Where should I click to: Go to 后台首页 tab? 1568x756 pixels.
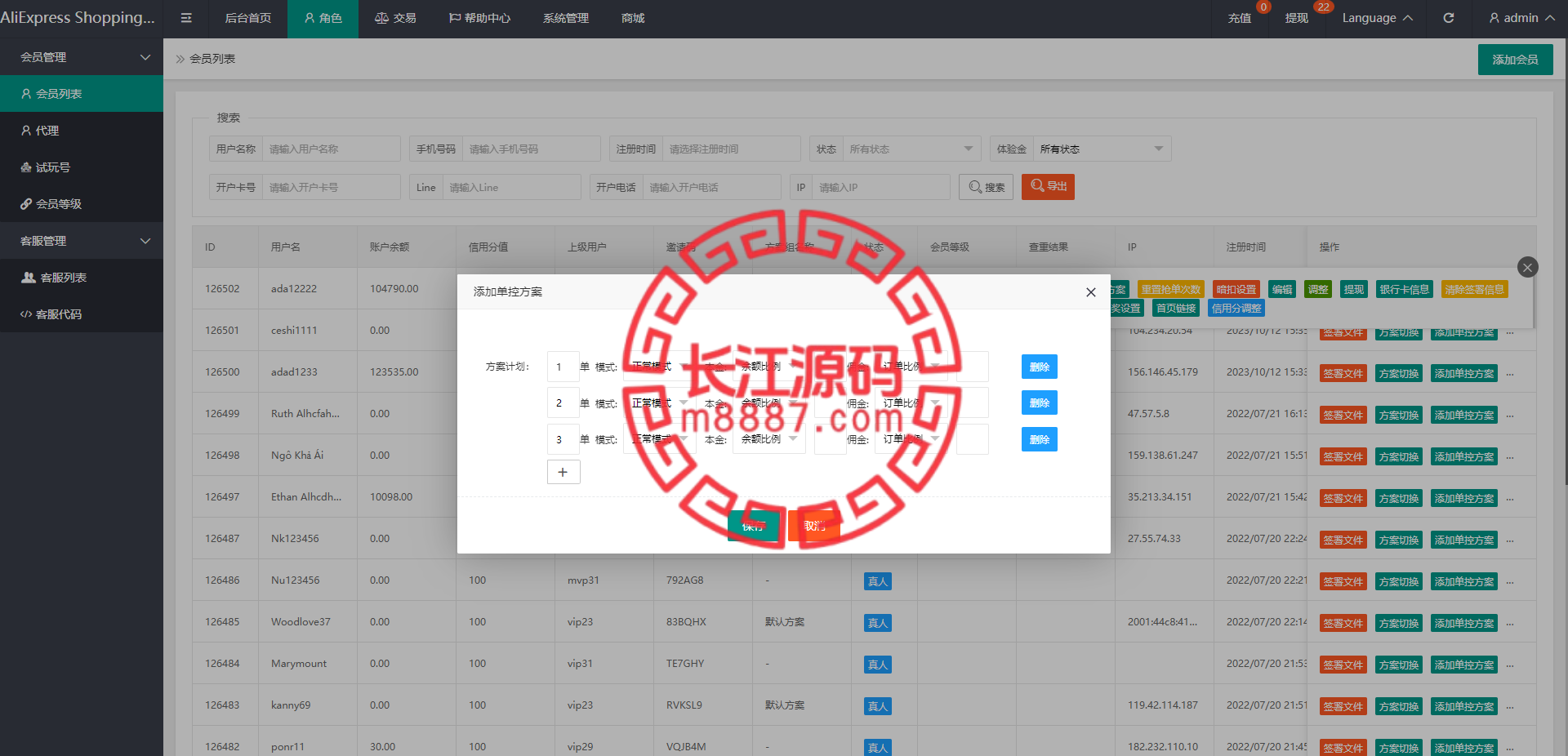click(248, 18)
